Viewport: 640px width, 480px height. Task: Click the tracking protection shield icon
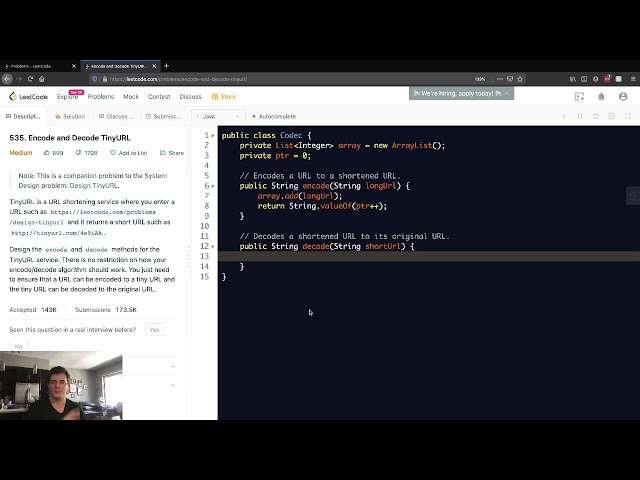point(95,79)
